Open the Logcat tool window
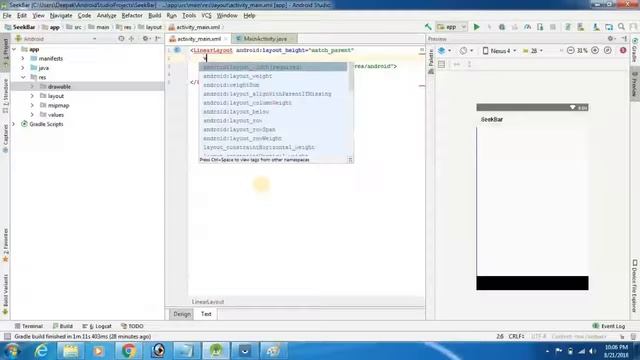The image size is (640, 360). (97, 326)
